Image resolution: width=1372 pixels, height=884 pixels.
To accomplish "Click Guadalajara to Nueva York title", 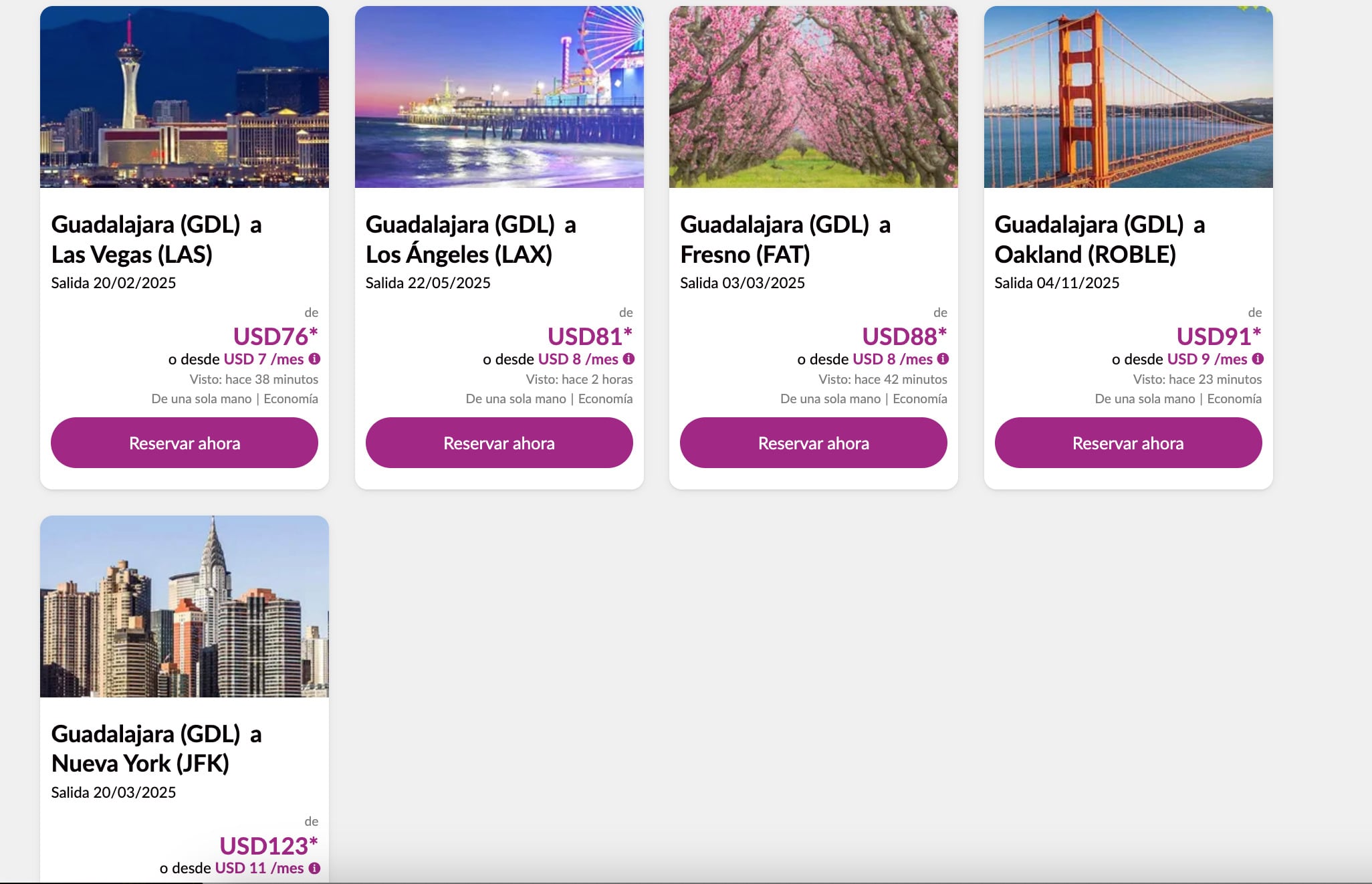I will coord(156,748).
